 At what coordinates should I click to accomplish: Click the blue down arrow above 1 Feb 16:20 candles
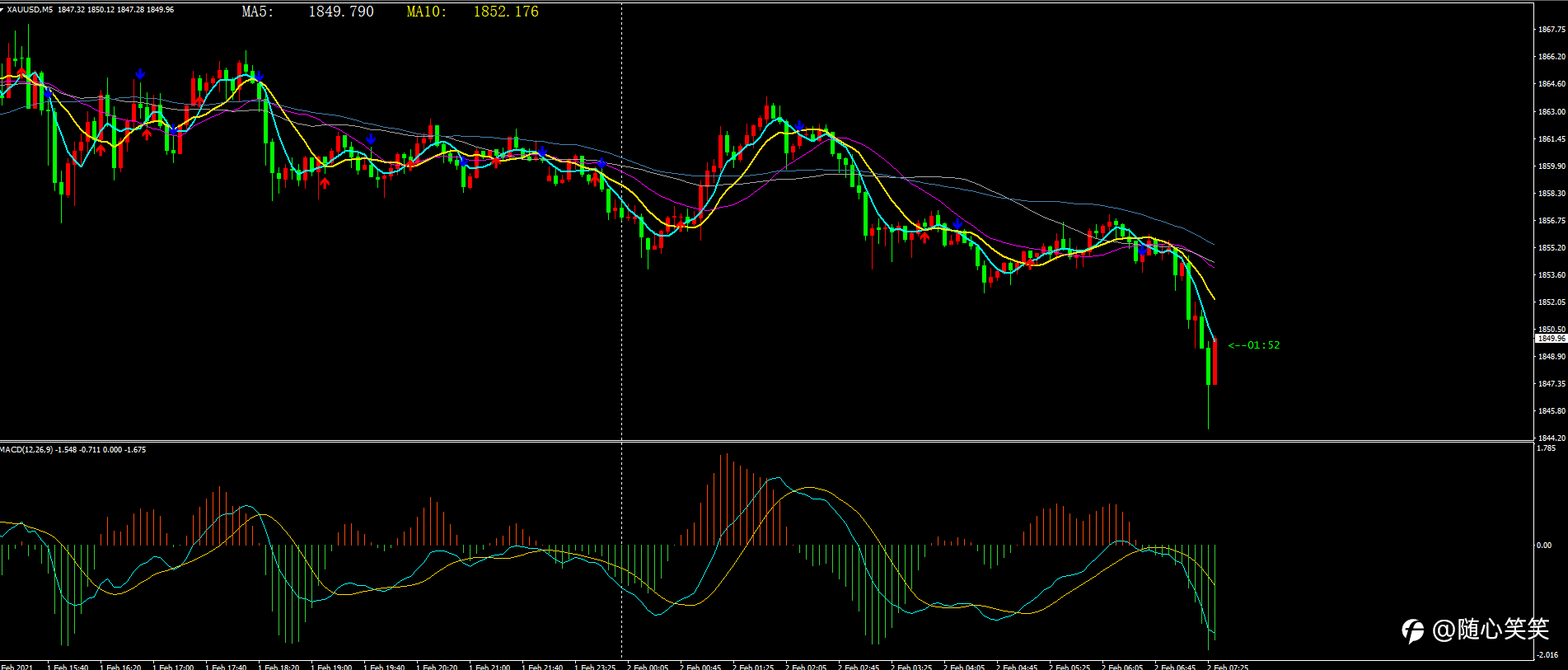pos(140,74)
